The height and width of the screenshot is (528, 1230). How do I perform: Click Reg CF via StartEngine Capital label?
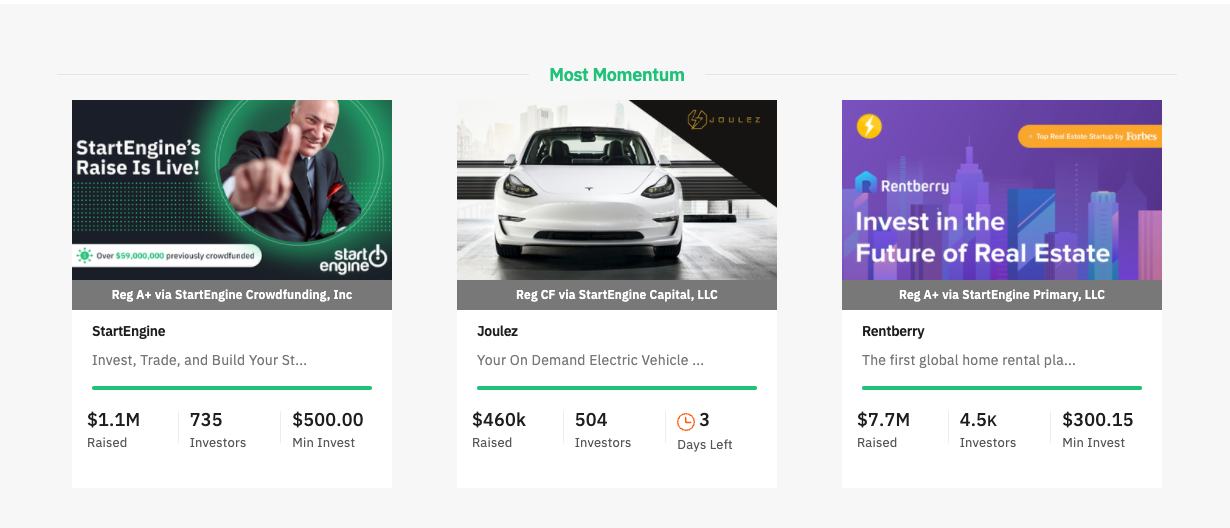click(x=617, y=295)
